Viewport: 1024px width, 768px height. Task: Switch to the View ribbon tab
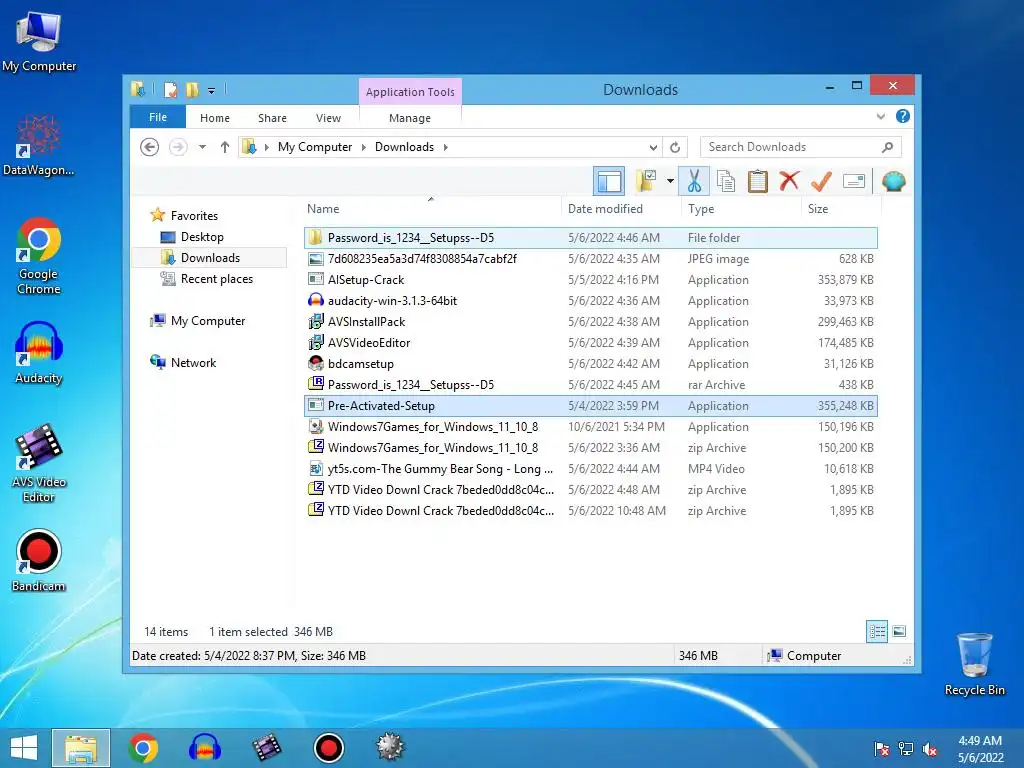pos(328,118)
